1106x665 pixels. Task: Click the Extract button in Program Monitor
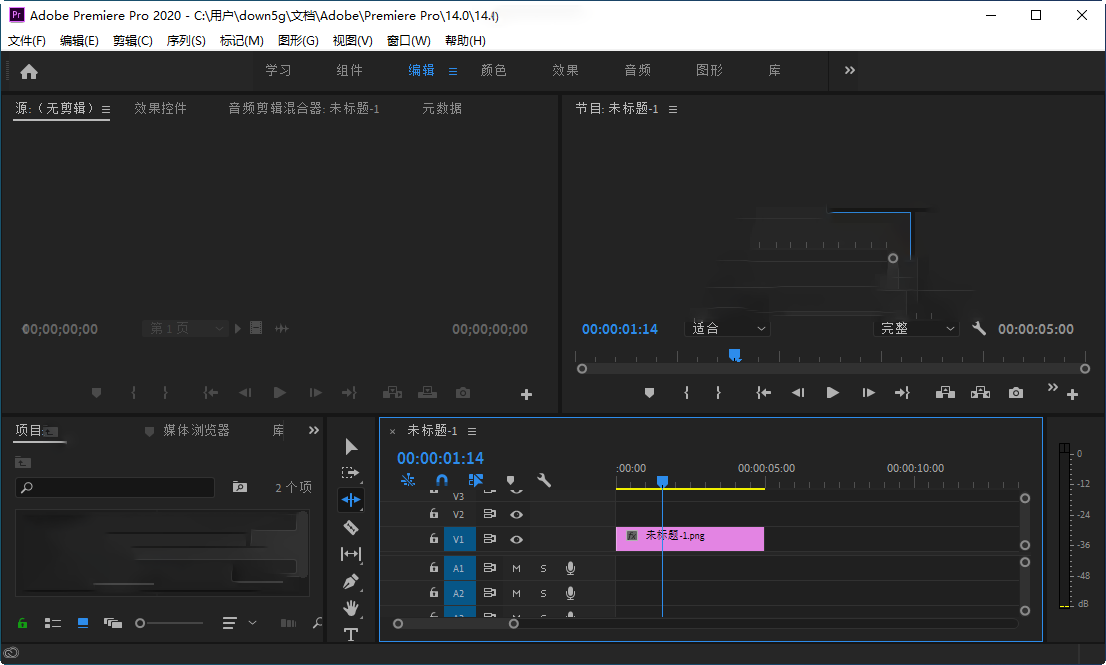[980, 393]
